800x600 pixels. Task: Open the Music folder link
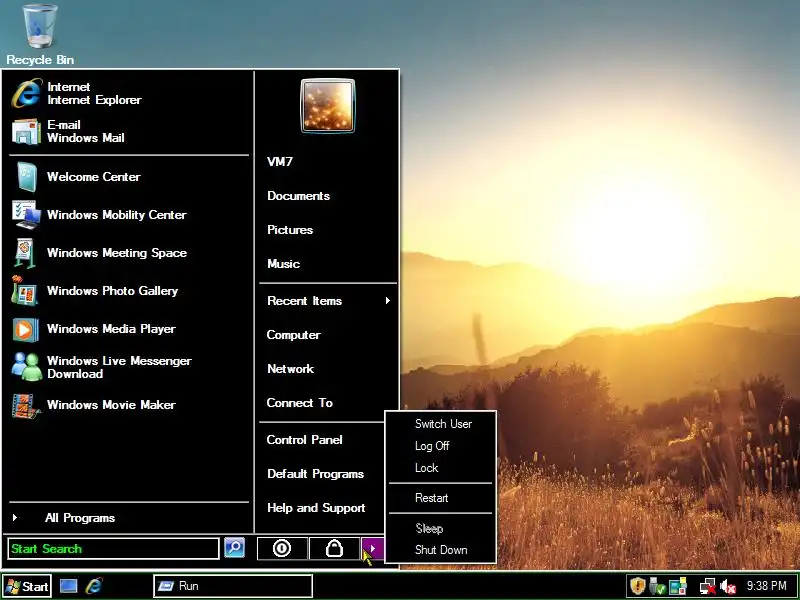[283, 264]
